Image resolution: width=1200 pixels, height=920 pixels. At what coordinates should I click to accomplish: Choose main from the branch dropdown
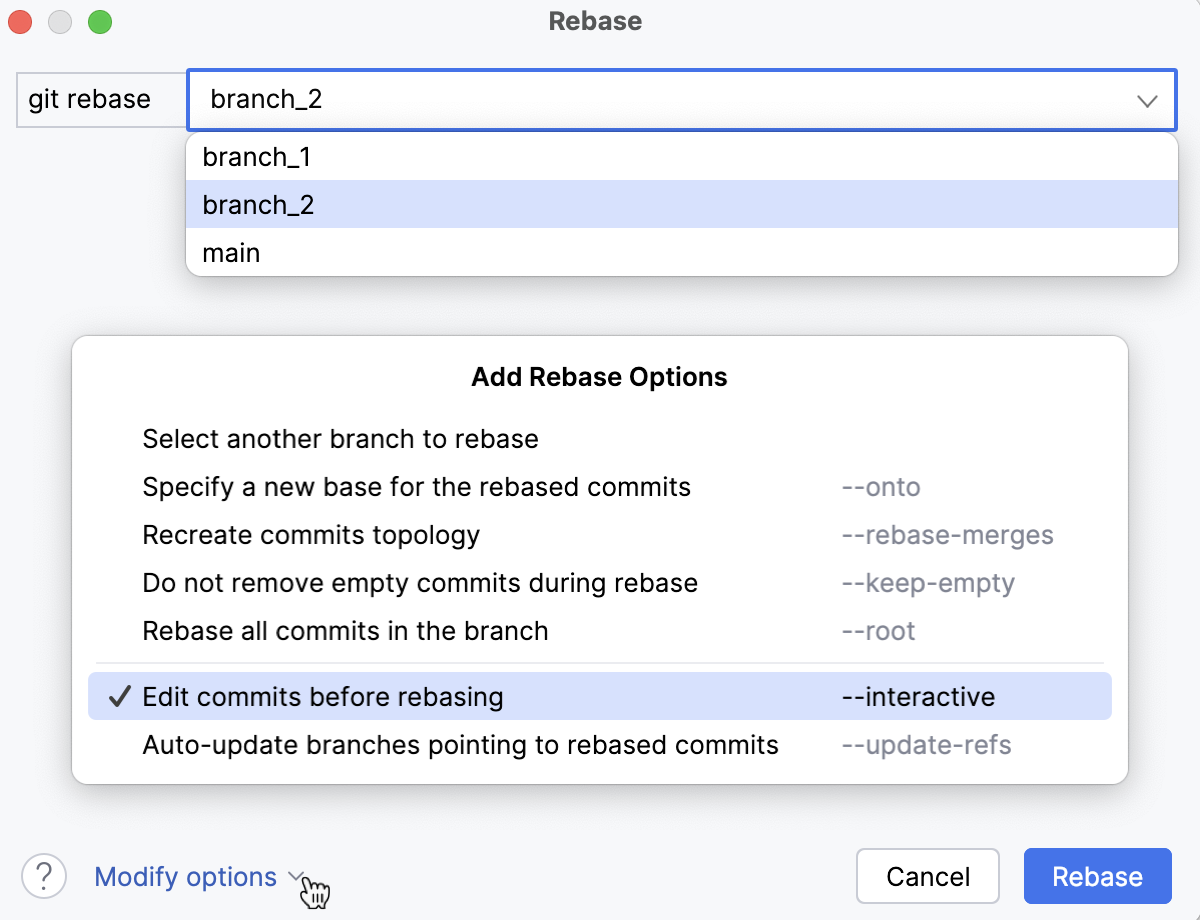pos(231,252)
